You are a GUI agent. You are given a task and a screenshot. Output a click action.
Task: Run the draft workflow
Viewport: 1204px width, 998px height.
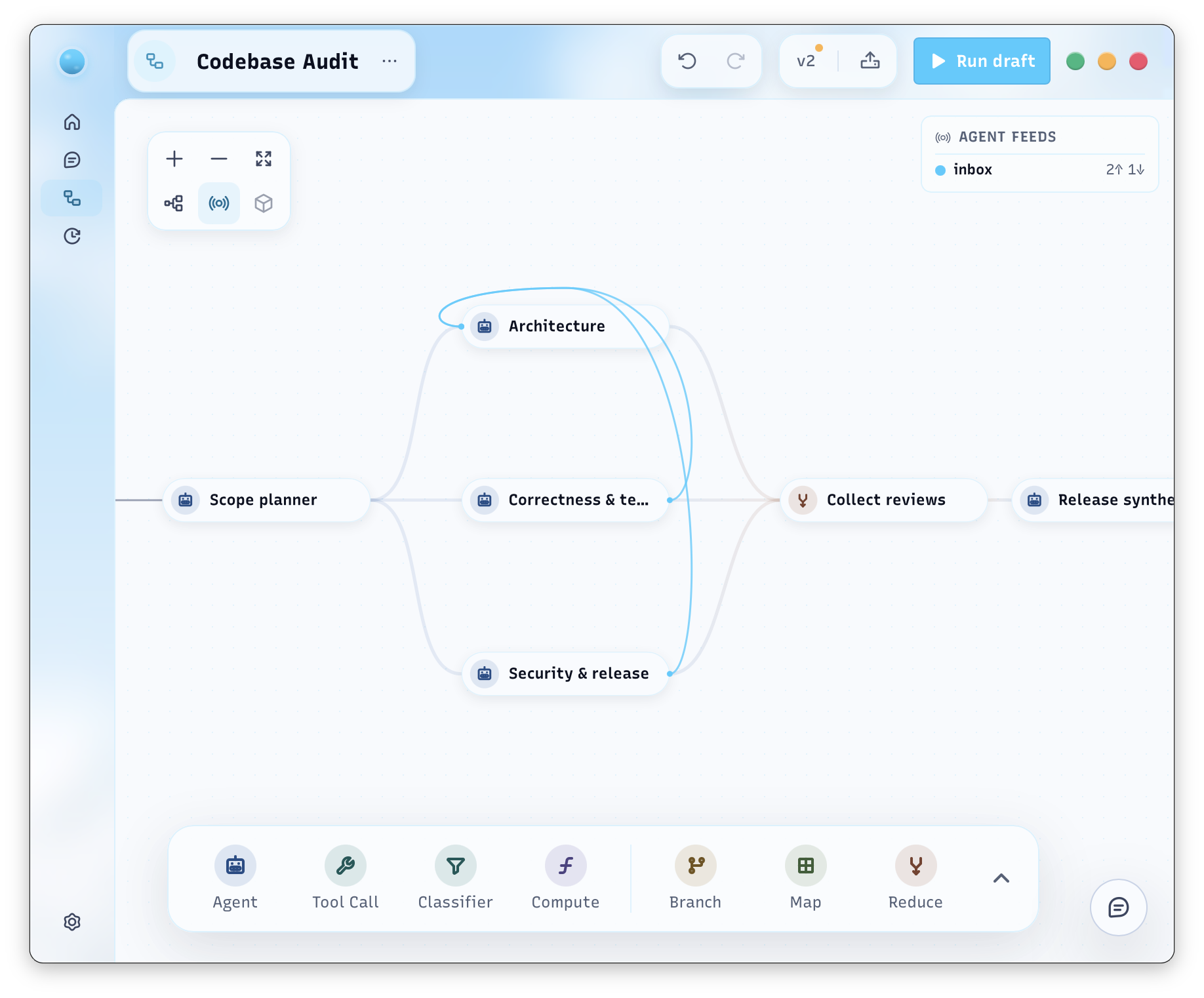pos(982,61)
